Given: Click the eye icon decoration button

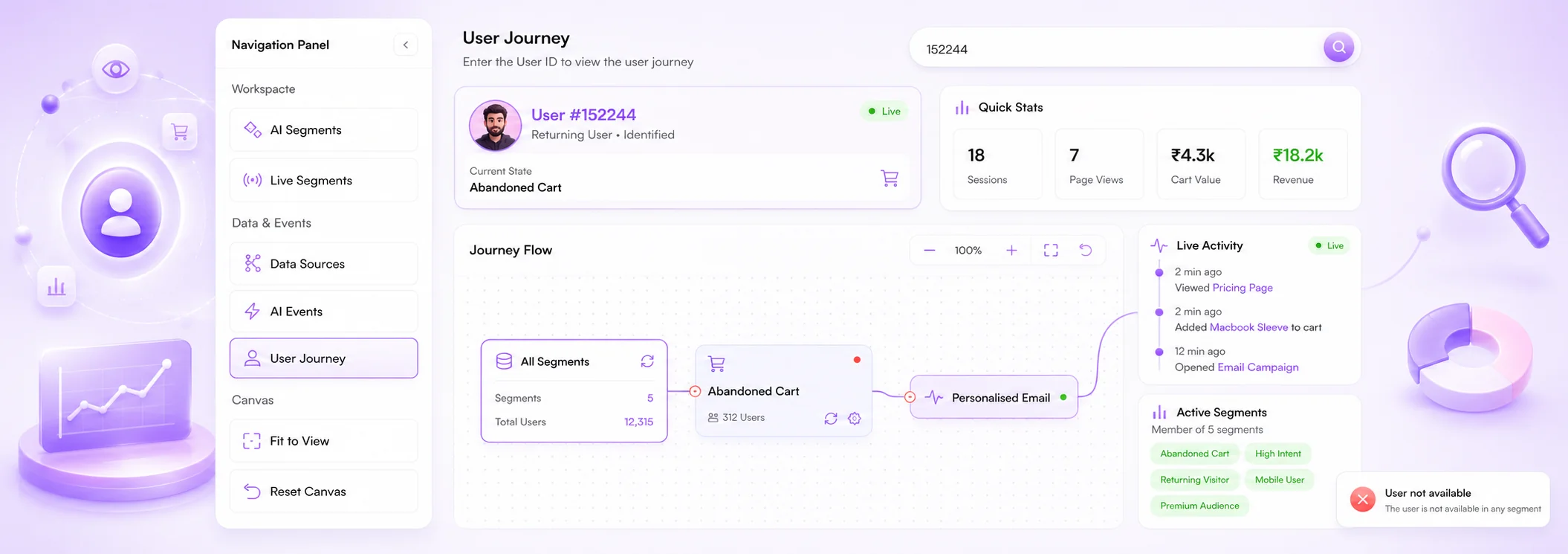Looking at the screenshot, I should [x=116, y=69].
